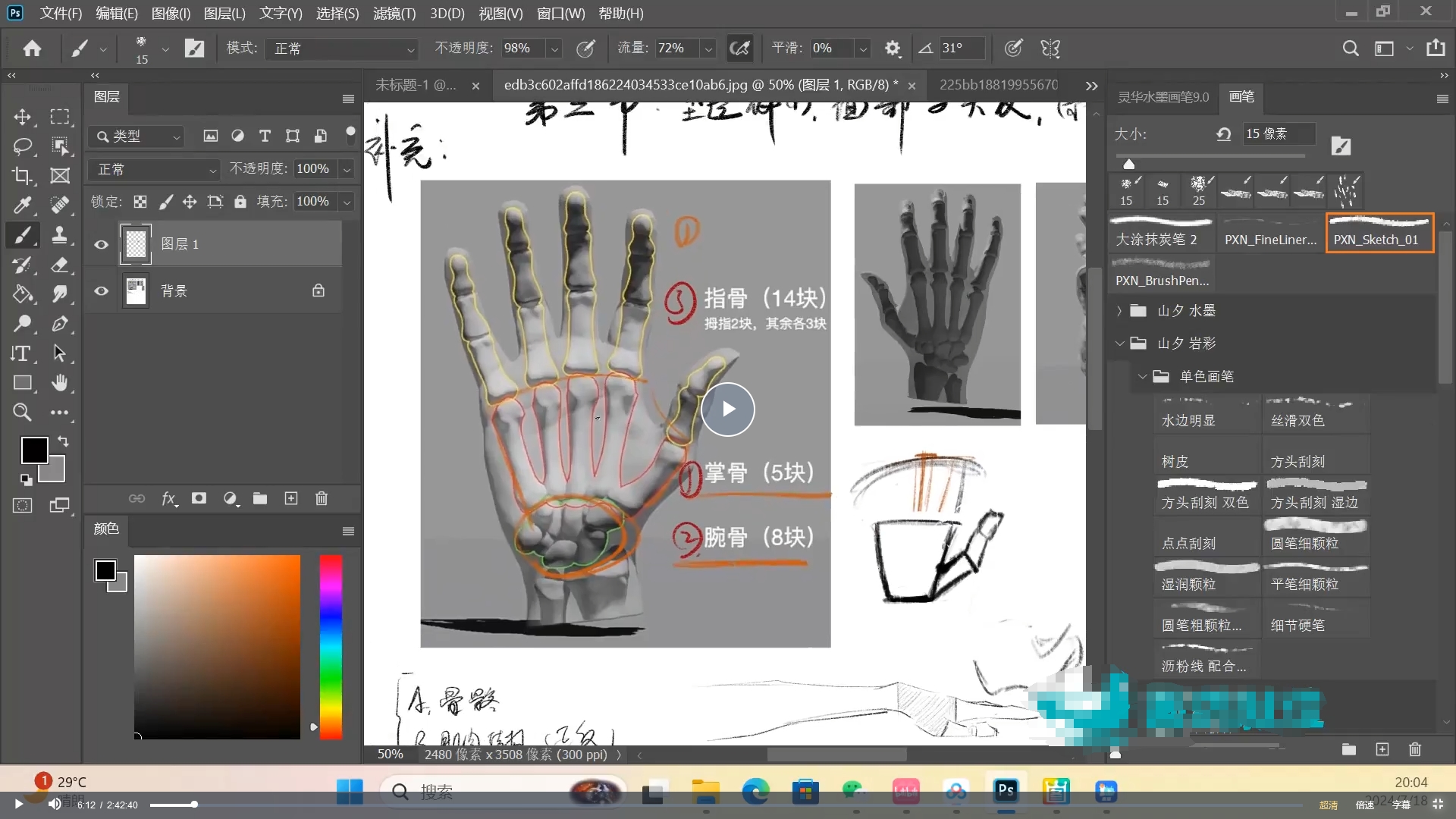The height and width of the screenshot is (819, 1456).
Task: Select the Move tool
Action: (22, 117)
